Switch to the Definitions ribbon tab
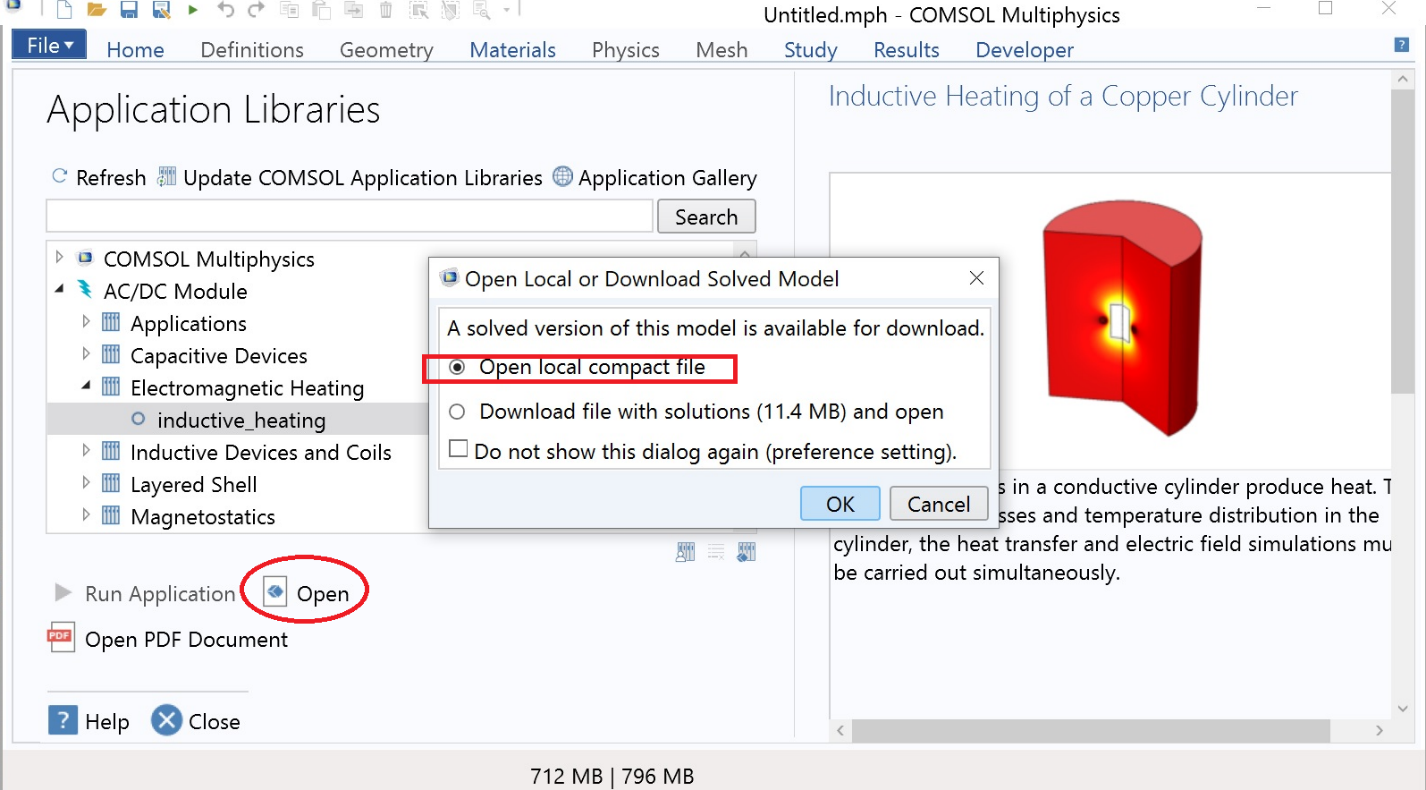The image size is (1426, 790). pyautogui.click(x=252, y=49)
